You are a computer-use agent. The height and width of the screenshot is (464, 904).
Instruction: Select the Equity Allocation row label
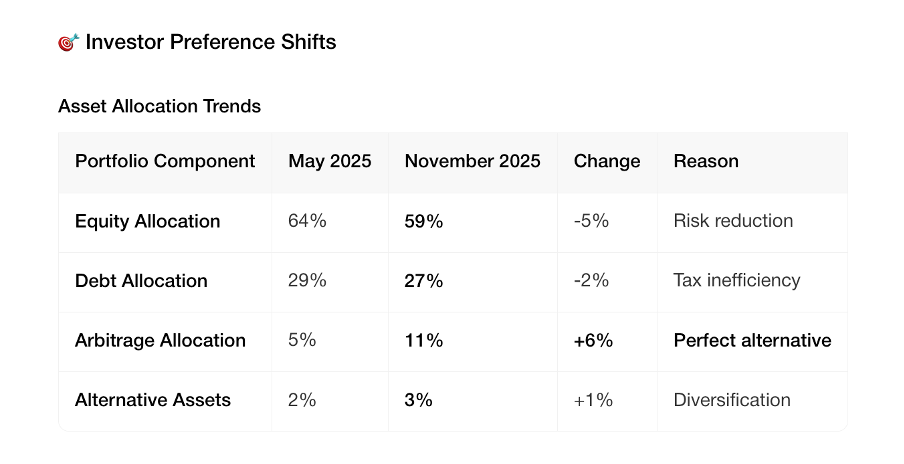click(x=147, y=221)
